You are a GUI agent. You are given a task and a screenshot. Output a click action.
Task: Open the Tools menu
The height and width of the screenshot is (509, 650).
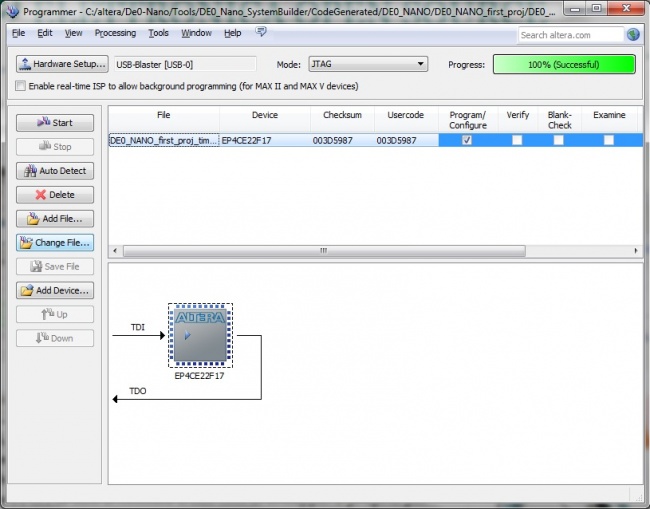pos(158,33)
